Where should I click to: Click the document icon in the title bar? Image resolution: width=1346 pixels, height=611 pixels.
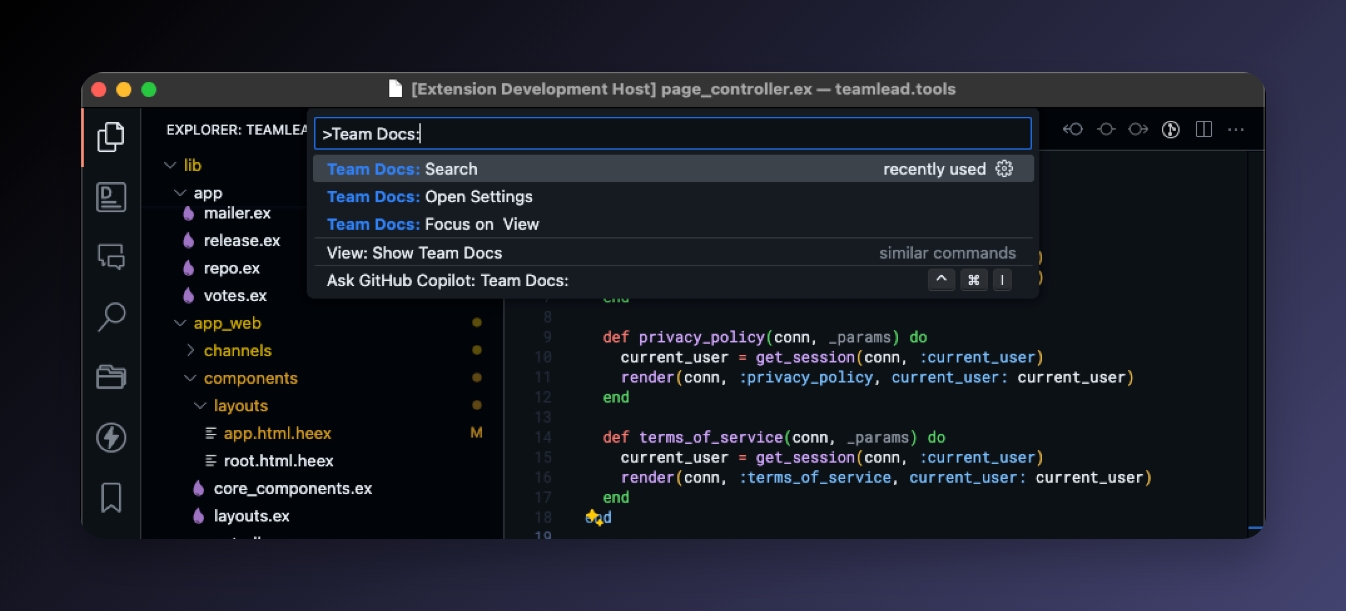[396, 89]
